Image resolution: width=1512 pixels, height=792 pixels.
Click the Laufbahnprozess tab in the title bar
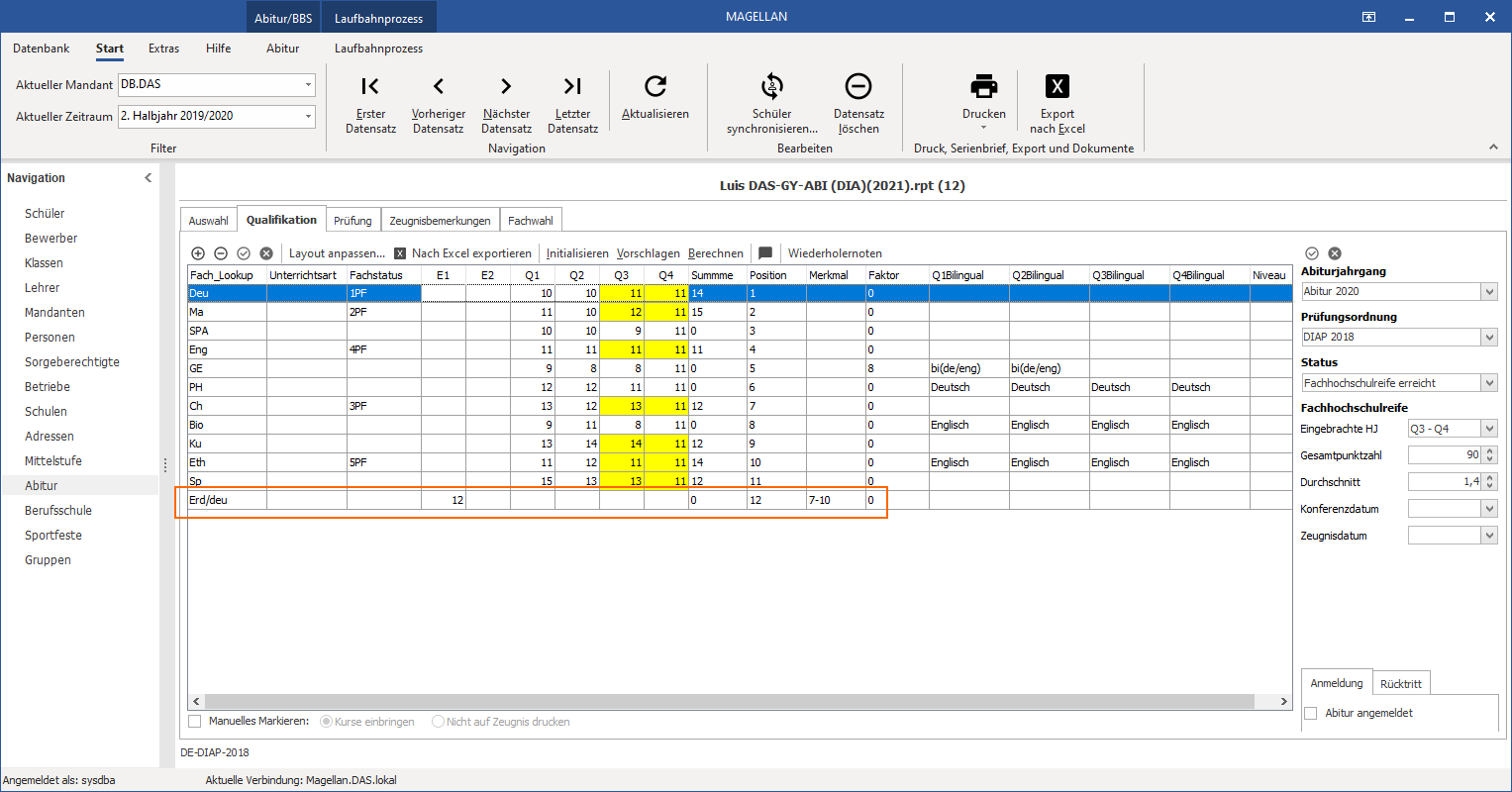pos(378,18)
